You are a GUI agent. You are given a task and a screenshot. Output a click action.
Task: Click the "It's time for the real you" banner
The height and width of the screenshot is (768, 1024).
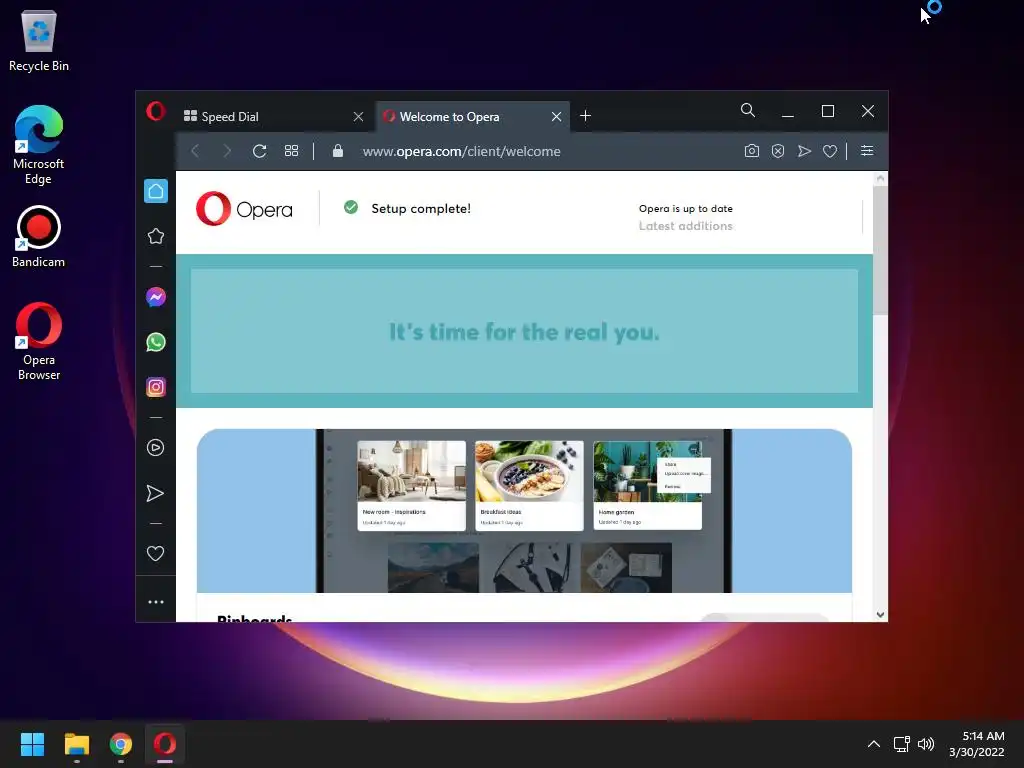coord(524,331)
